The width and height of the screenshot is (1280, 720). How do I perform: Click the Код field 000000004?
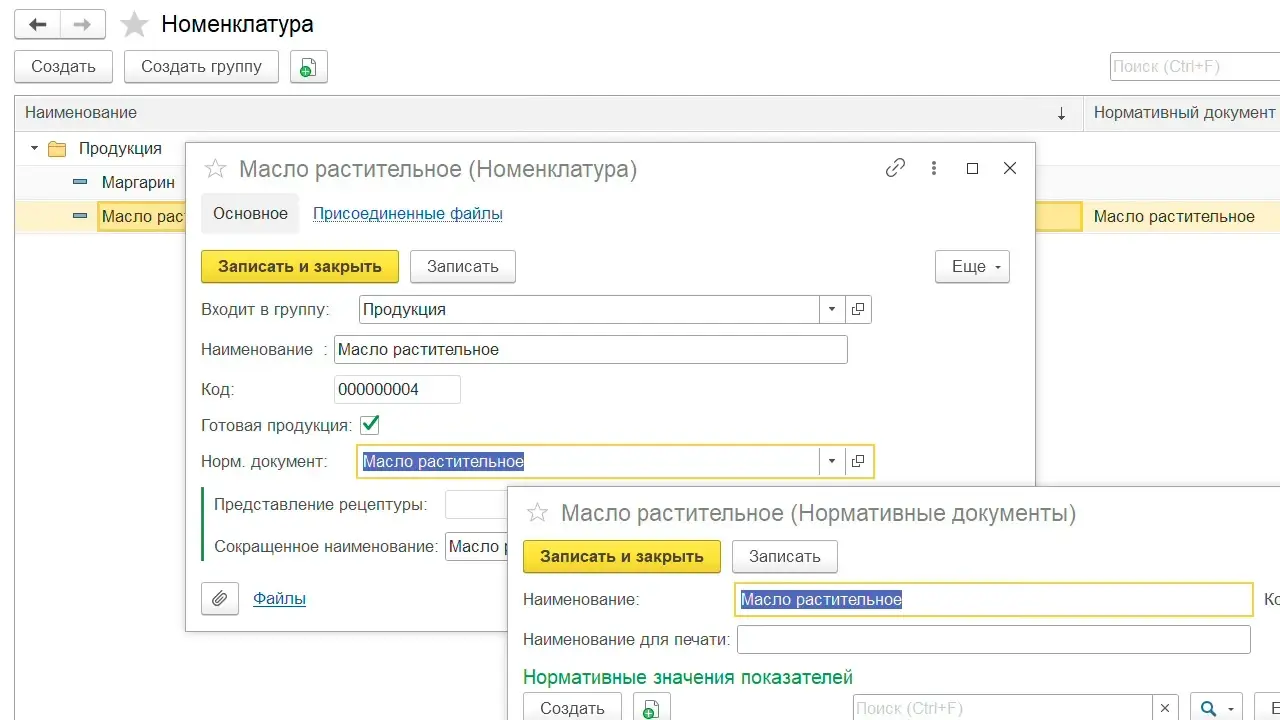(397, 390)
